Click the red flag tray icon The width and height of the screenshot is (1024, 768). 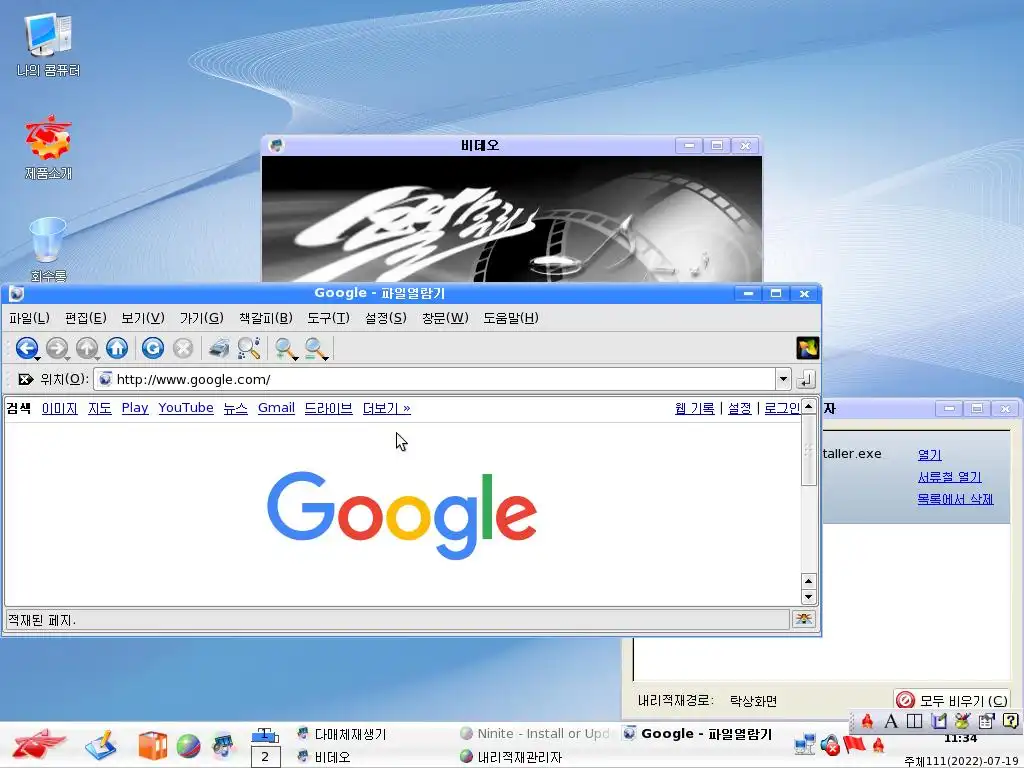click(x=854, y=744)
